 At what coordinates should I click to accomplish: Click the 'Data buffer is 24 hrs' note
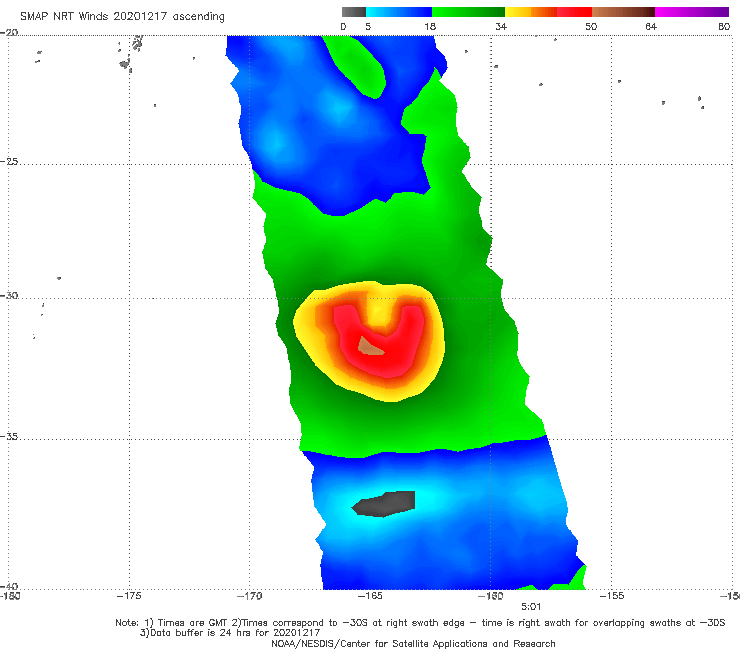pyautogui.click(x=230, y=633)
